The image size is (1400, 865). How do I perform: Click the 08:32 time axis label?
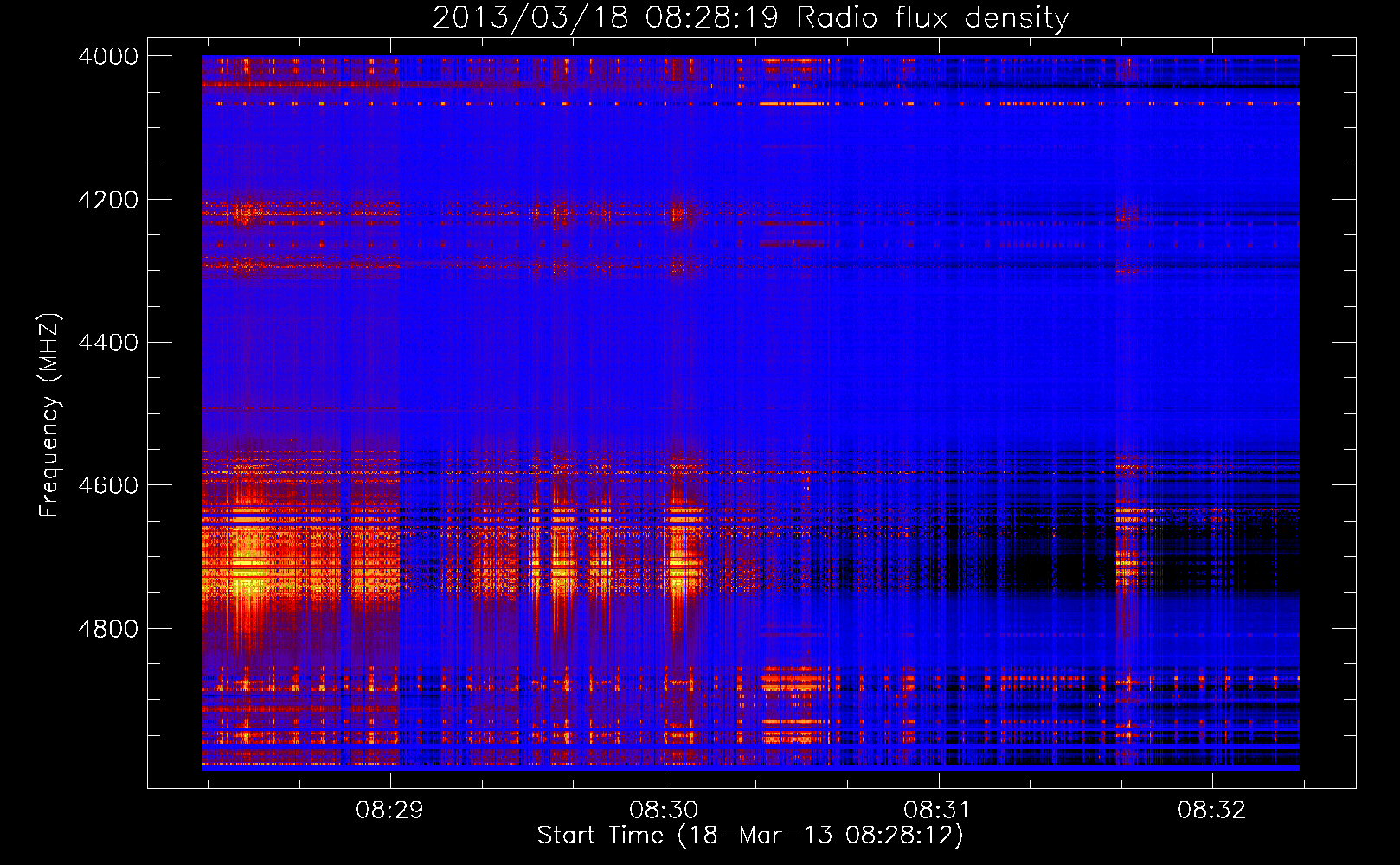point(1211,810)
